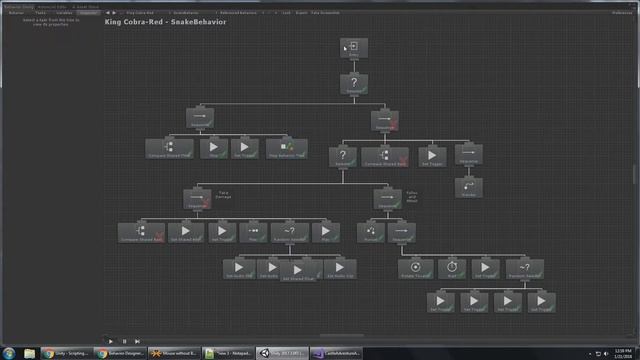This screenshot has height=360, width=640.
Task: Switch to Unity Scripting Chrome window
Action: (66, 353)
